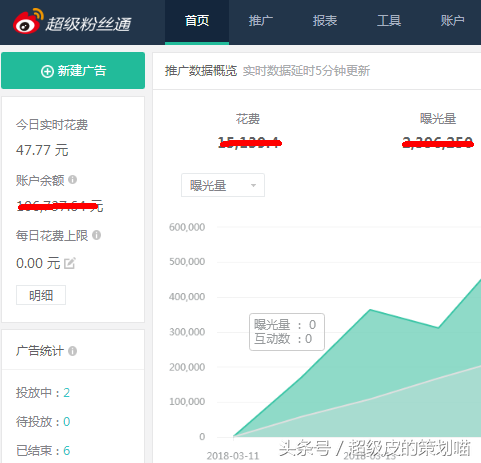481x463 pixels.
Task: Switch to the 推广 tab
Action: pos(261,21)
